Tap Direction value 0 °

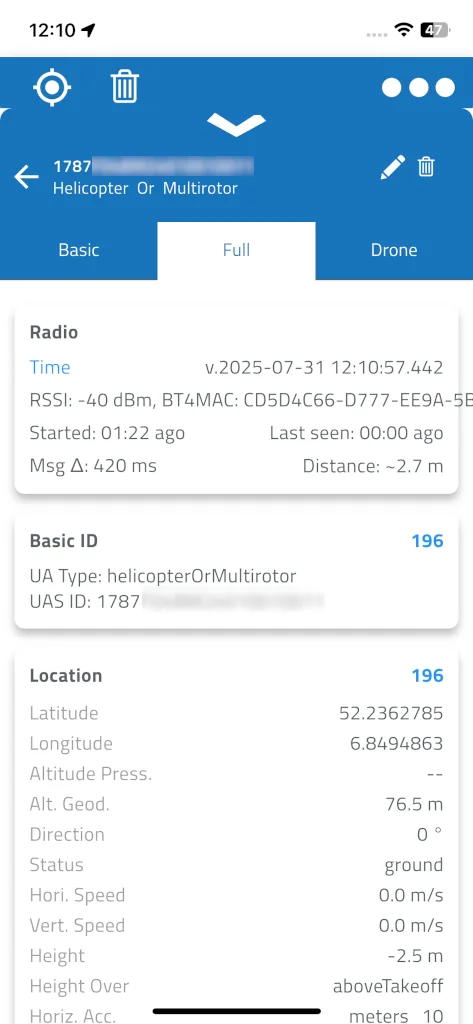point(430,834)
